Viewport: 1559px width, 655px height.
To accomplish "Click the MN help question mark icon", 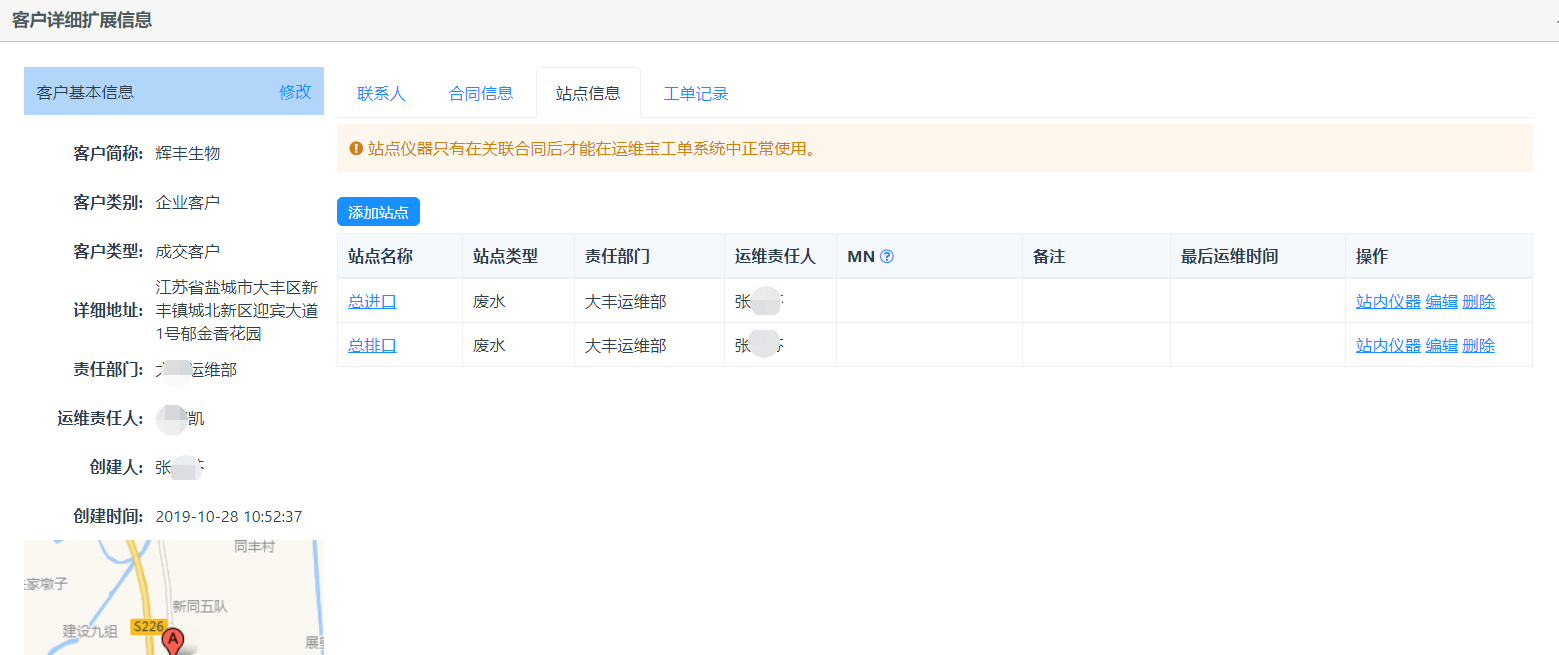I will [887, 257].
